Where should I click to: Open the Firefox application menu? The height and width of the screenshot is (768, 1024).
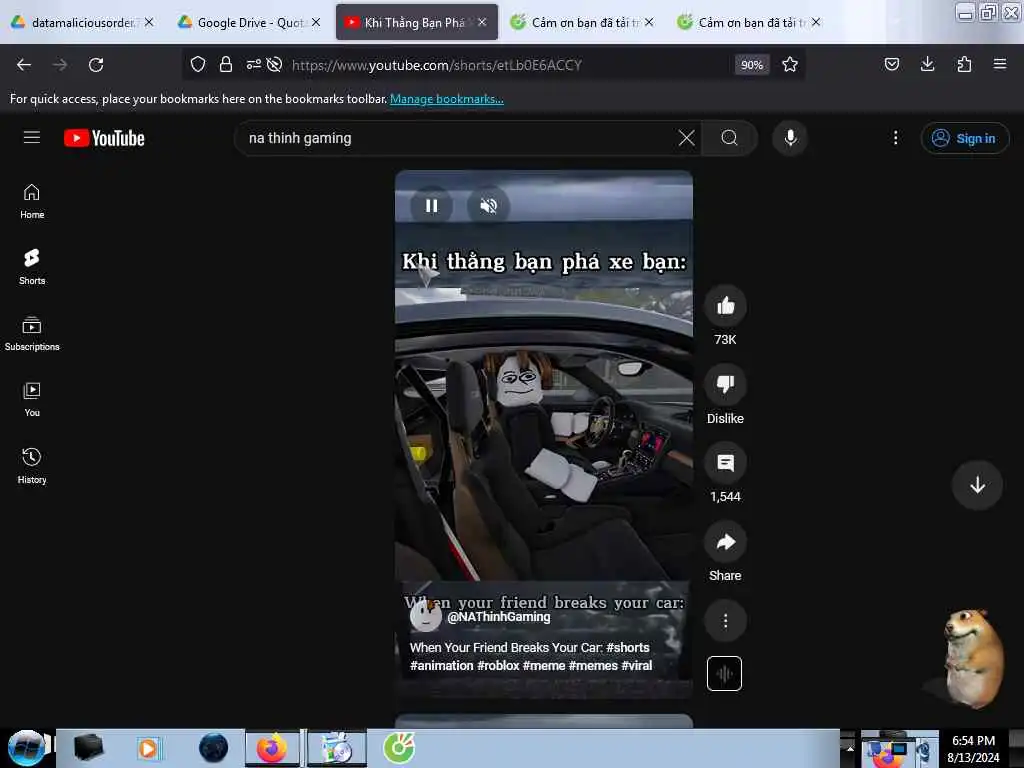pos(1000,64)
